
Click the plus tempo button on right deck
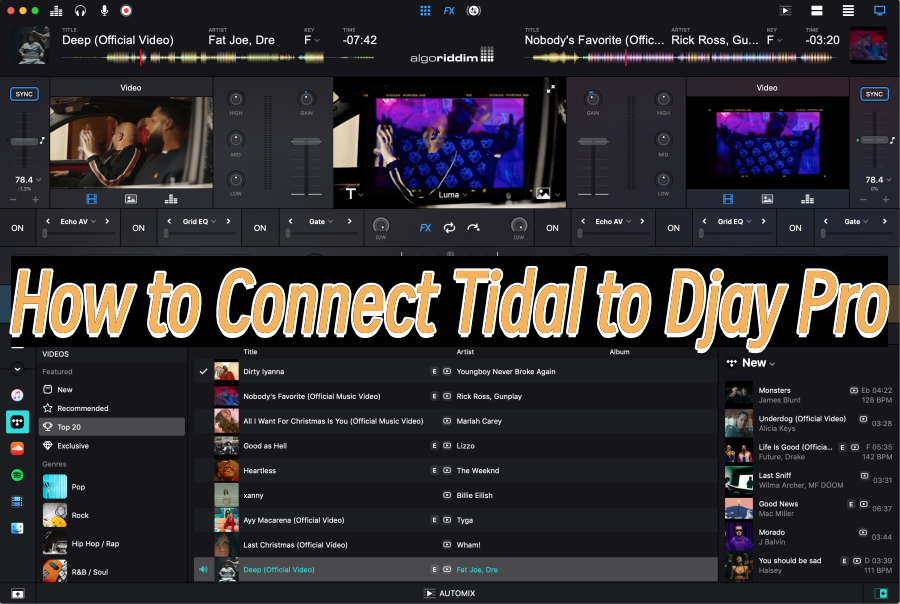pos(886,200)
